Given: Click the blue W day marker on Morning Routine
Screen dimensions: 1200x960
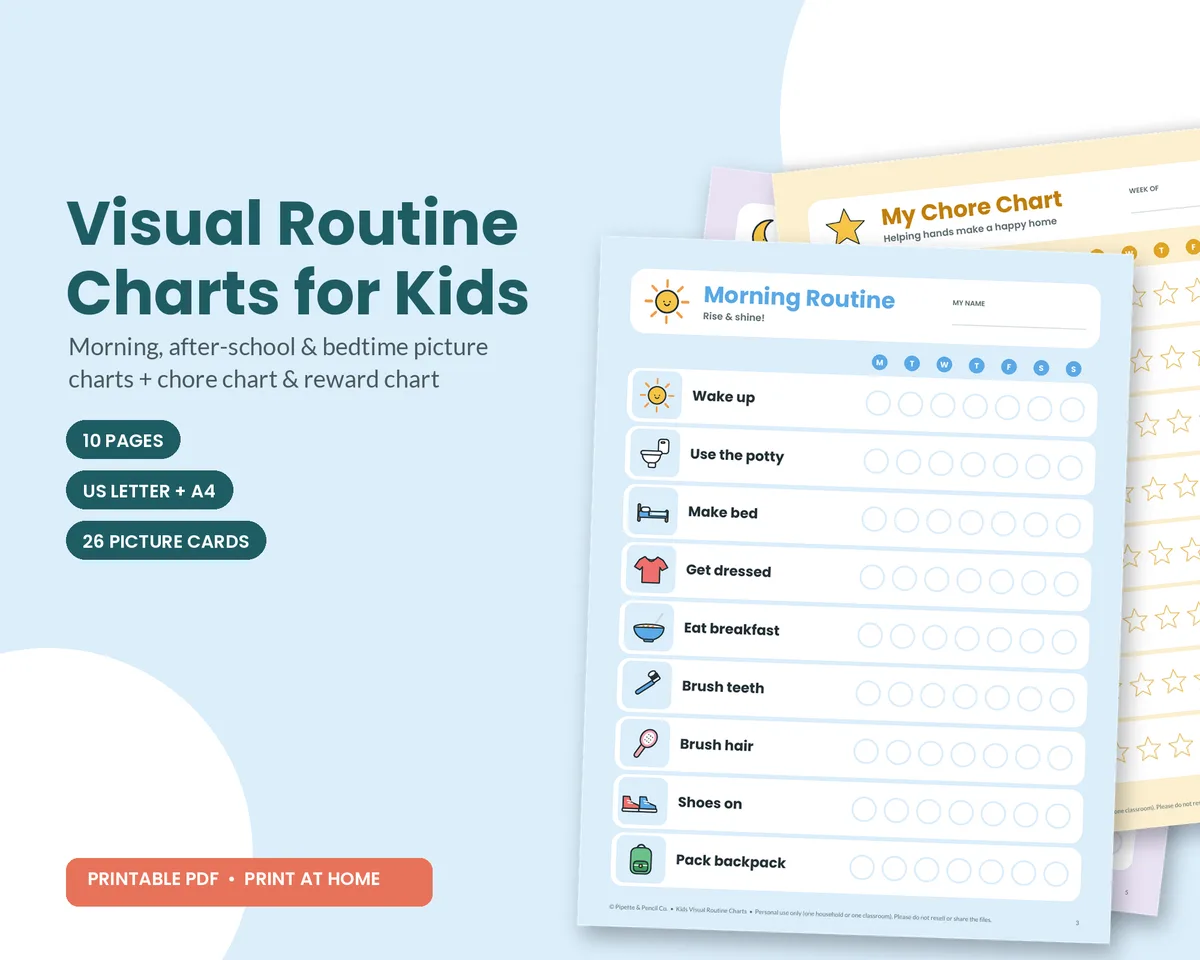Looking at the screenshot, I should 944,365.
